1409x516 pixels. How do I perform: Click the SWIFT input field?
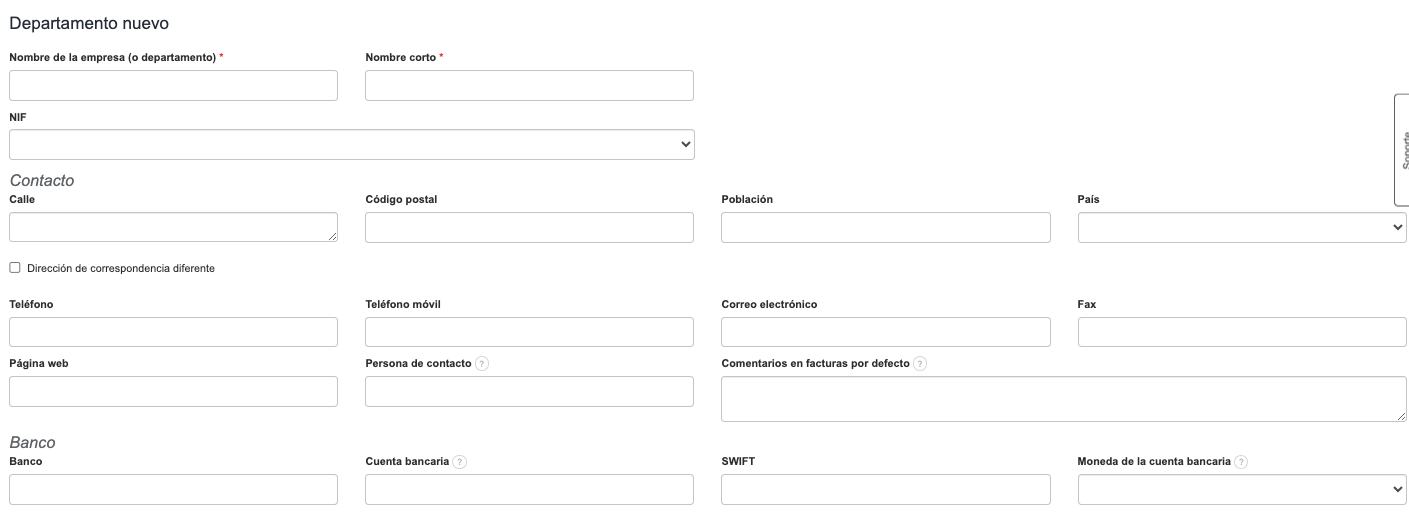tap(885, 489)
